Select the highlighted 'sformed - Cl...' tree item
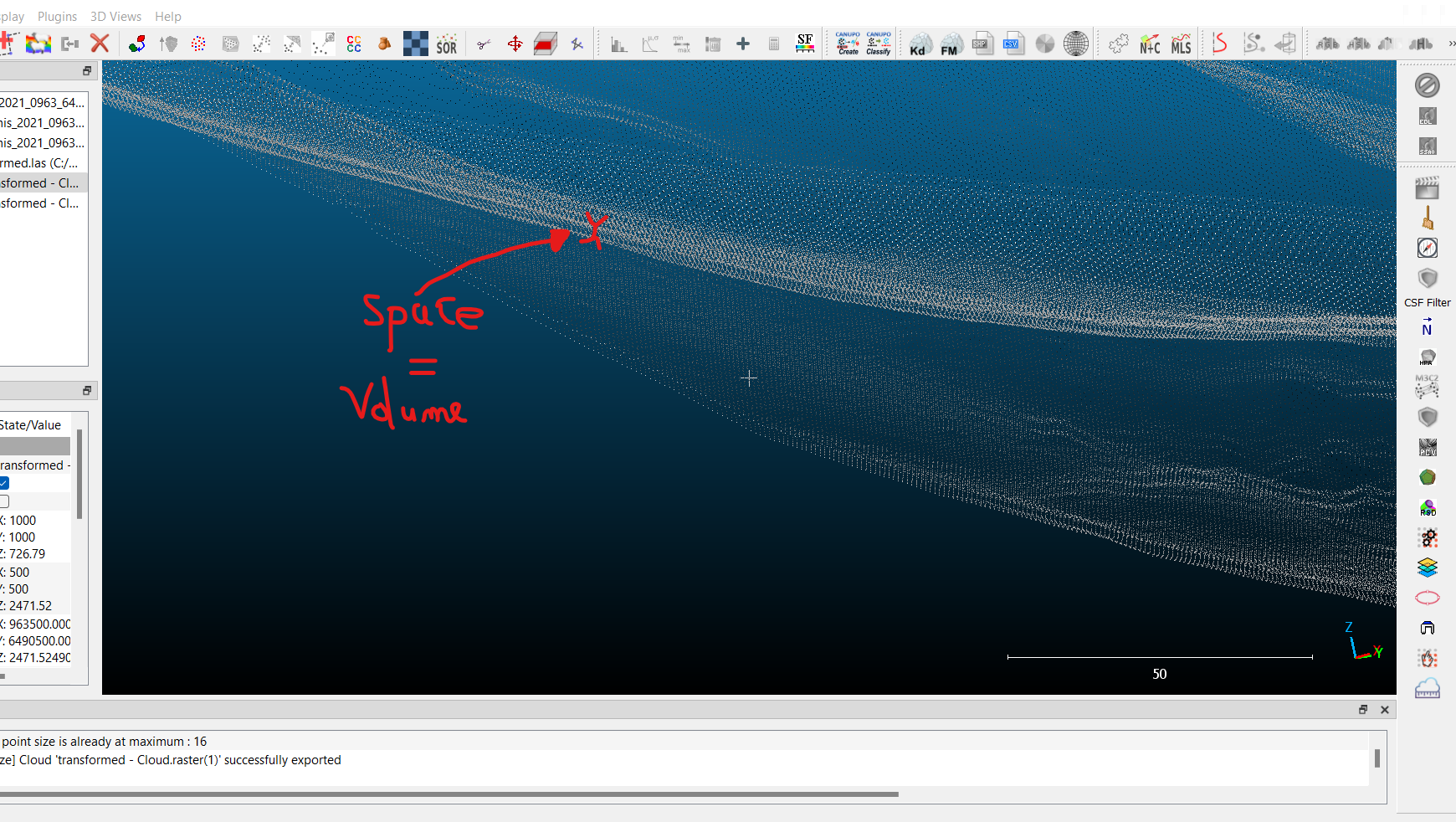 39,182
